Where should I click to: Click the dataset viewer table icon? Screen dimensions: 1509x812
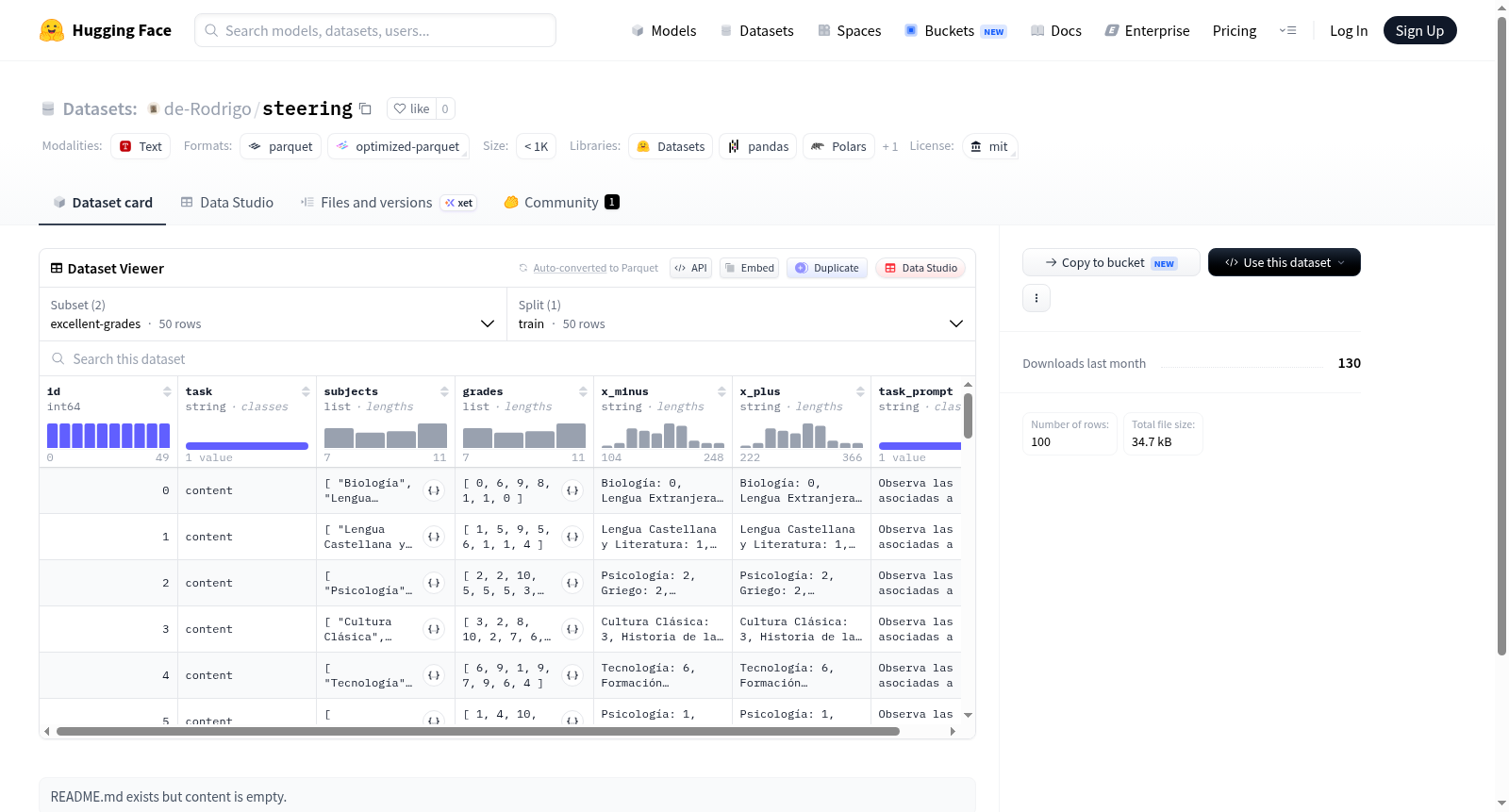coord(57,269)
